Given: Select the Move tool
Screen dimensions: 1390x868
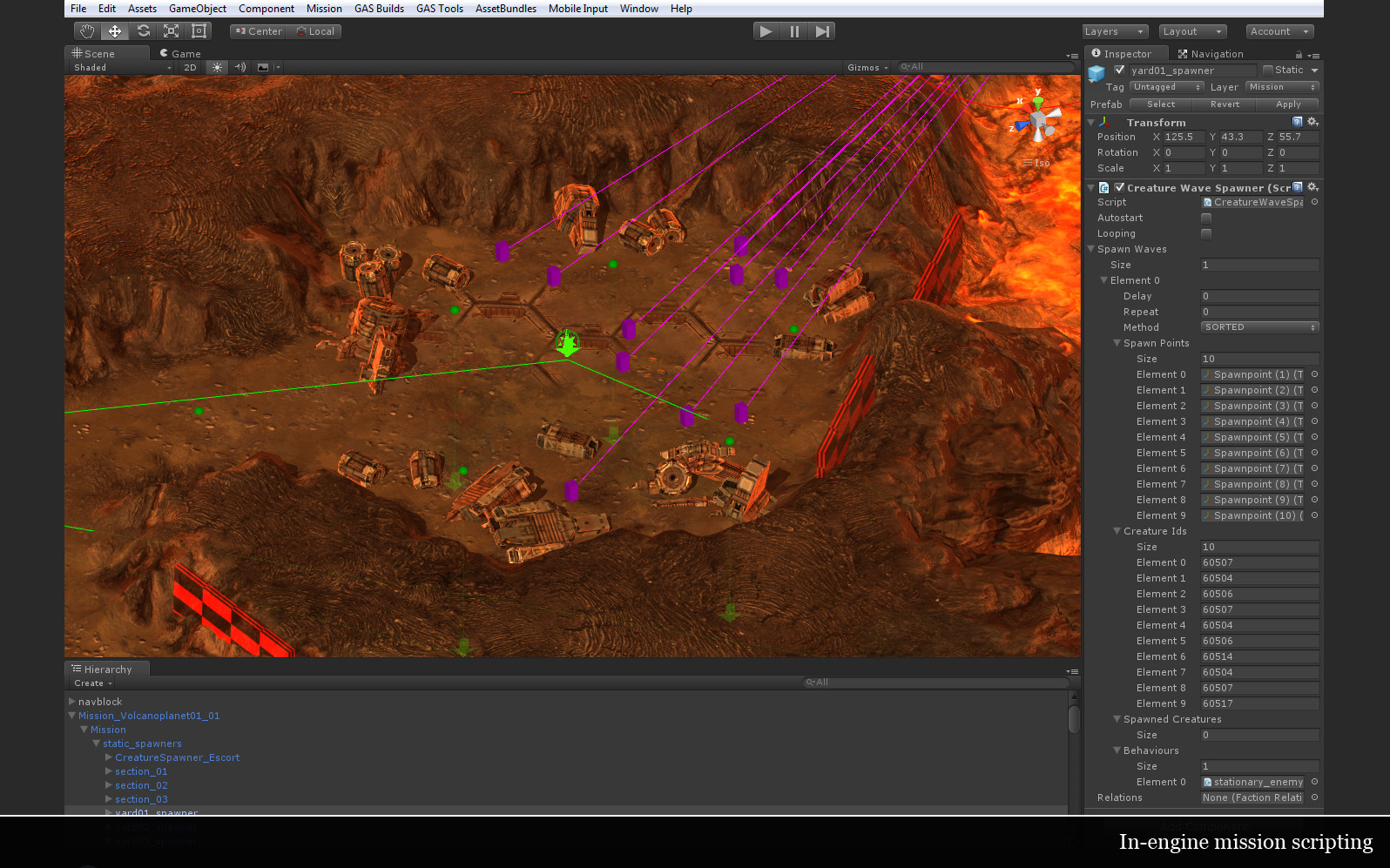Looking at the screenshot, I should 115,31.
